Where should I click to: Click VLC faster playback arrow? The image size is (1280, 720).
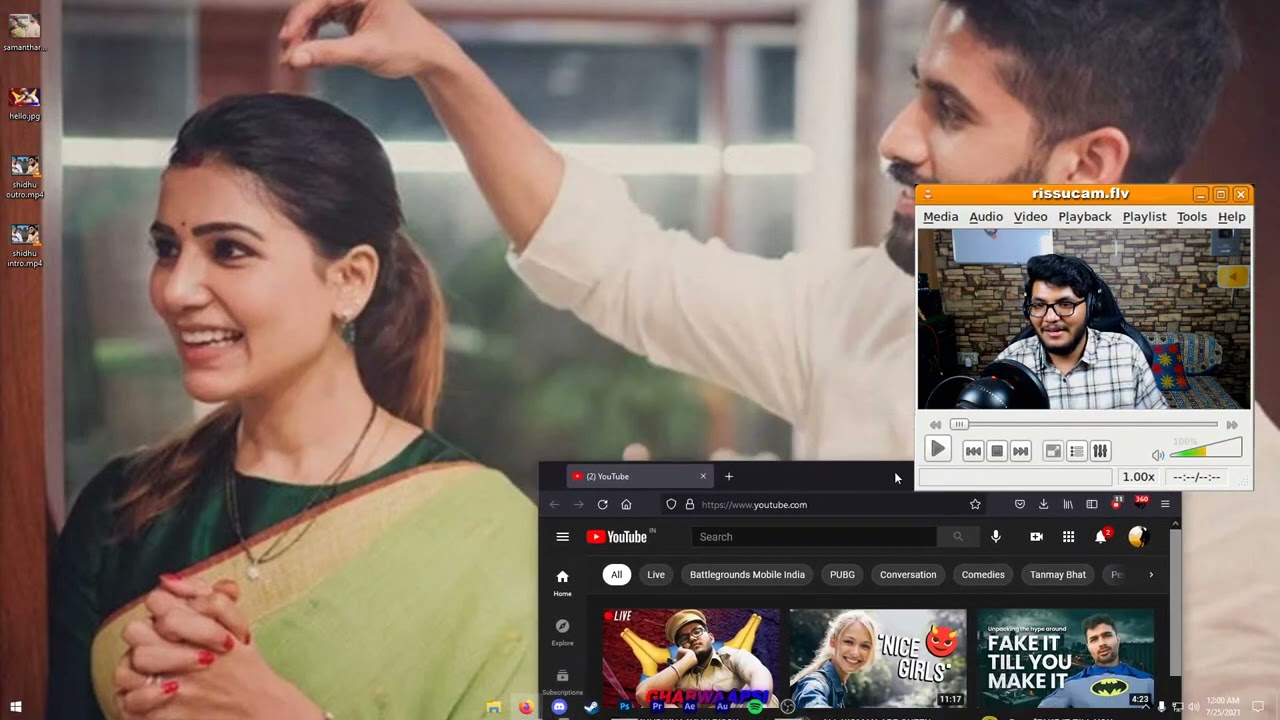click(x=1232, y=425)
